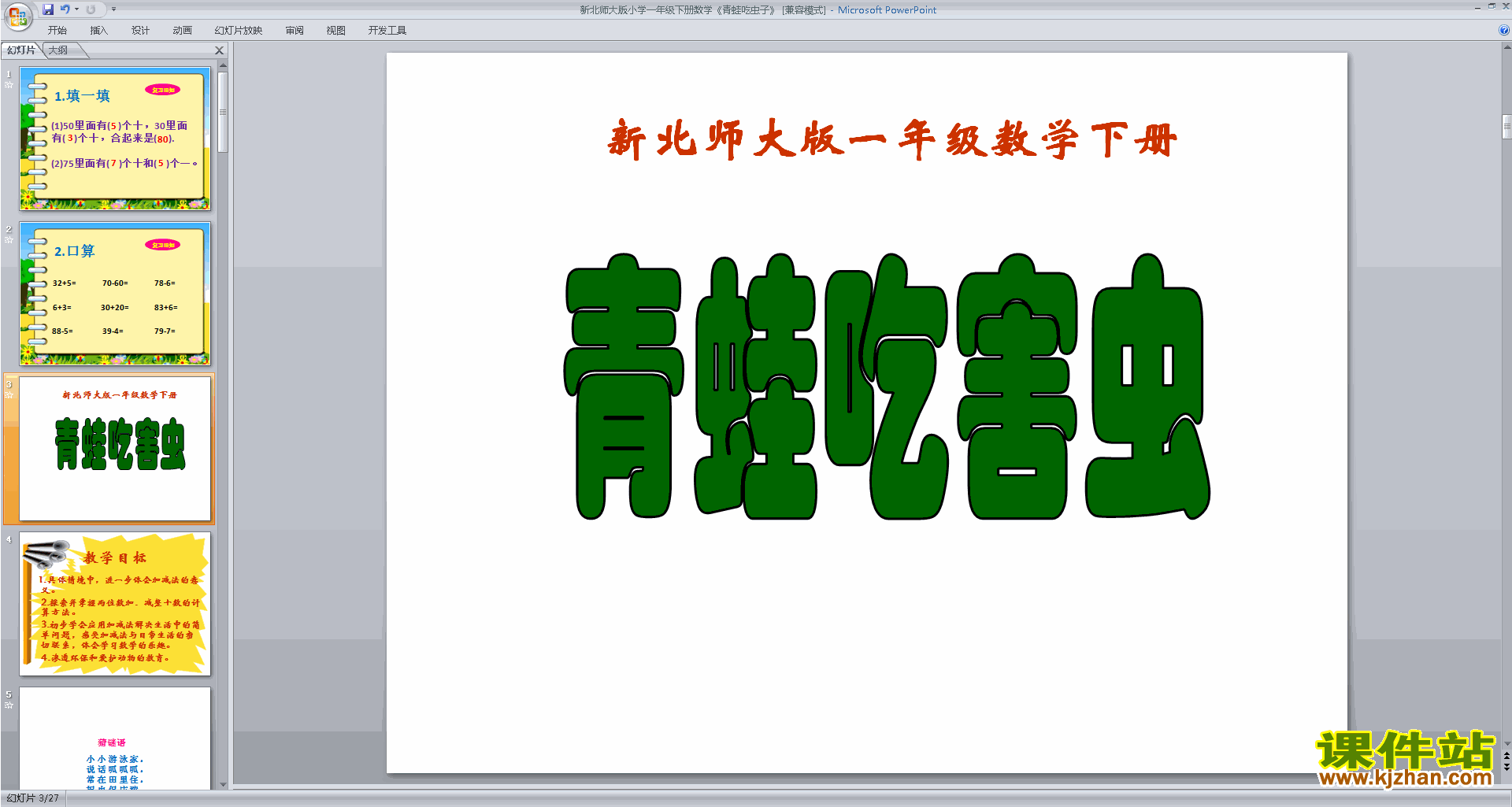1512x807 pixels.
Task: Click the main editor vertical scrollbar thumb
Action: click(1506, 127)
